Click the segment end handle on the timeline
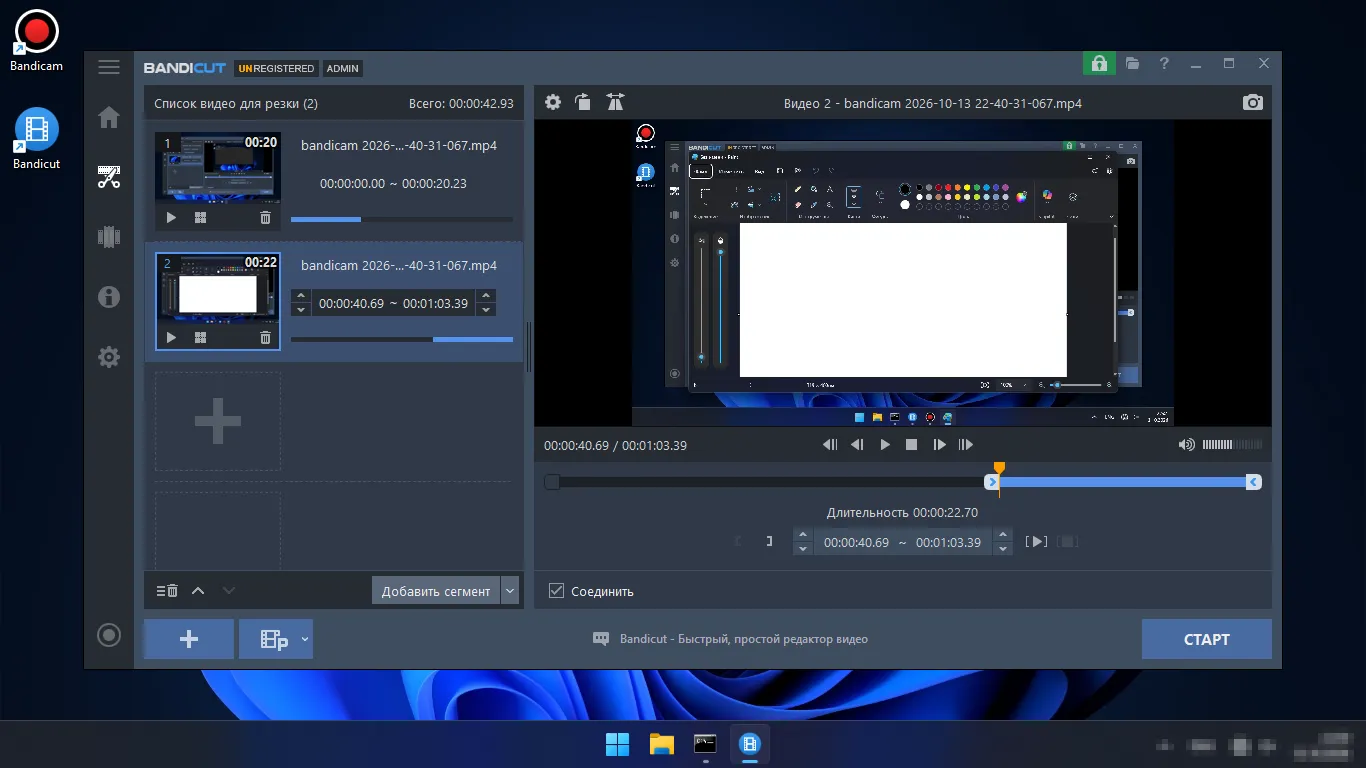1366x768 pixels. tap(1253, 482)
